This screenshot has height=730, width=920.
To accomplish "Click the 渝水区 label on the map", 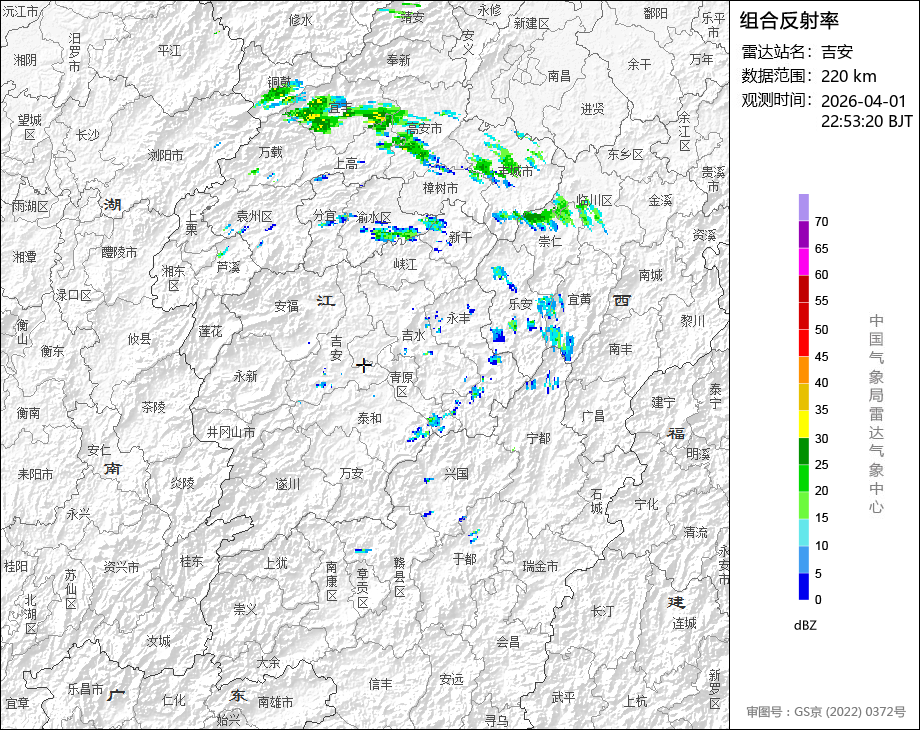I will (x=374, y=218).
